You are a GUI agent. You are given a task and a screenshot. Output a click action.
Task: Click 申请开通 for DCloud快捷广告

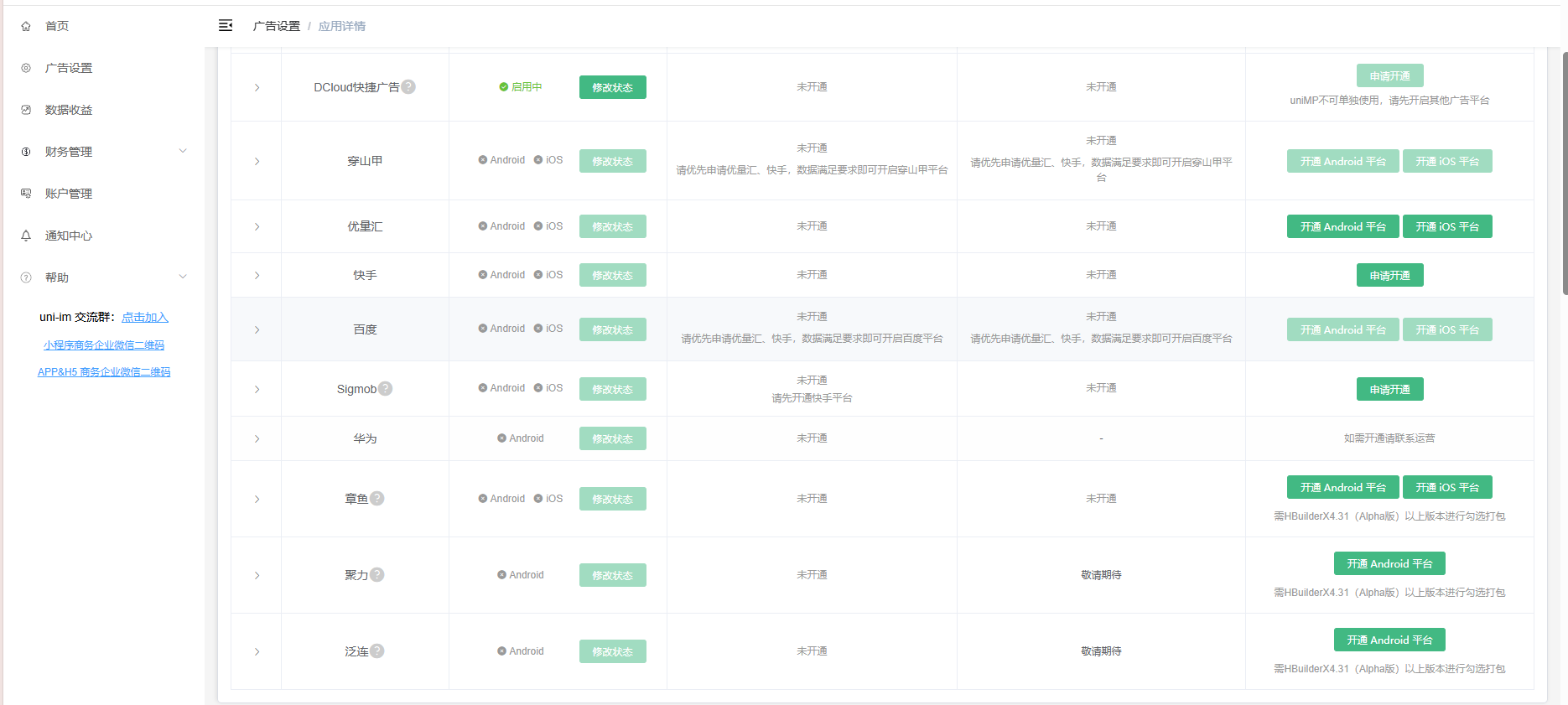point(1390,75)
